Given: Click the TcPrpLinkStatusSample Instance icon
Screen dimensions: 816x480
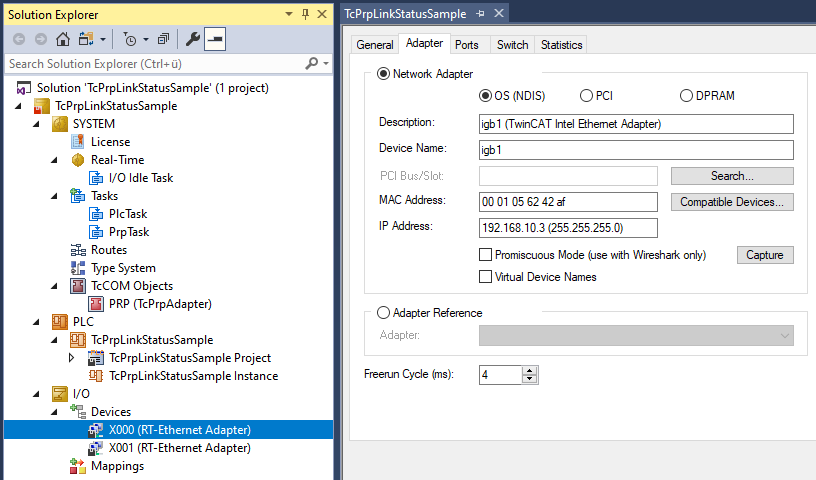Looking at the screenshot, I should coord(96,376).
